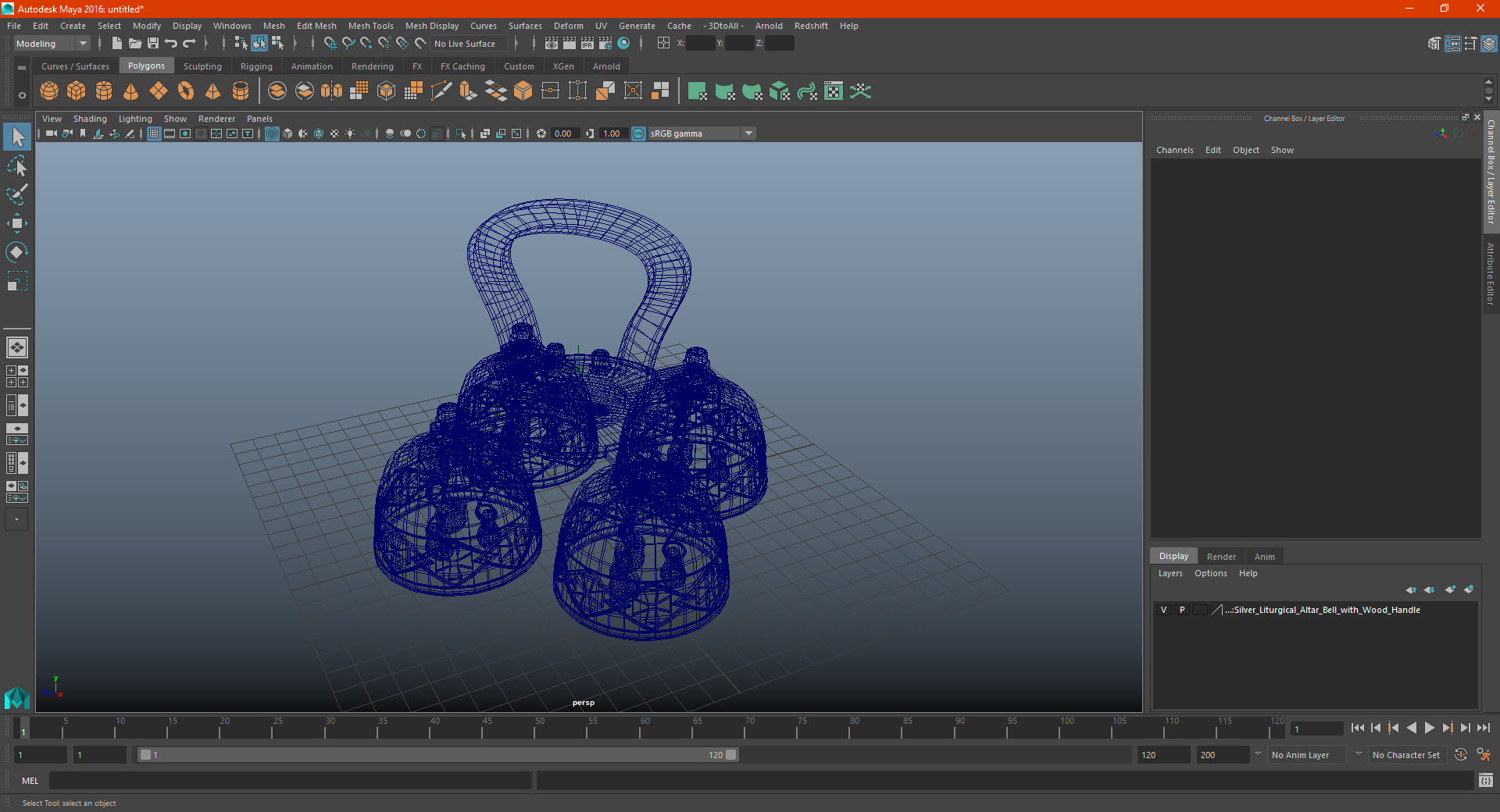Screen dimensions: 1500x812
Task: Click the MEL command language label
Action: tap(30, 781)
